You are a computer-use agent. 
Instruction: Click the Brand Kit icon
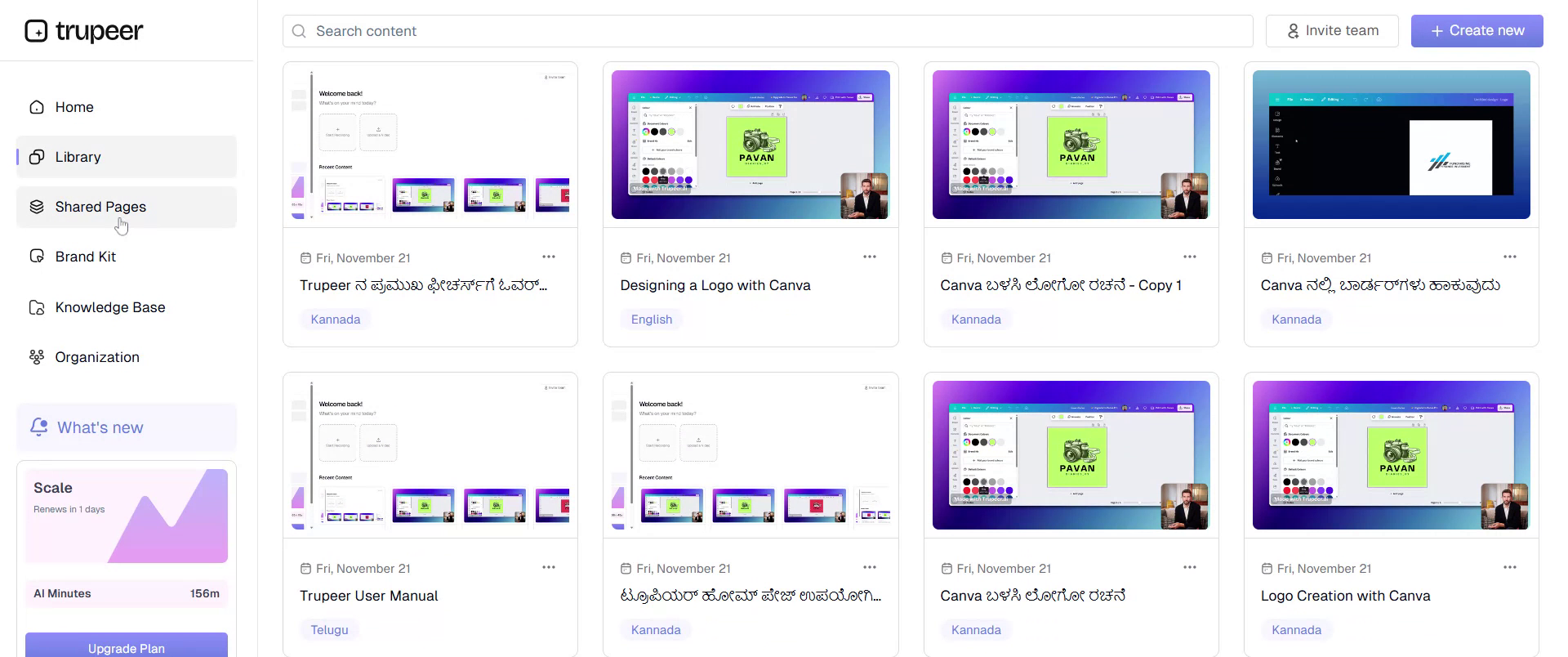pyautogui.click(x=37, y=257)
